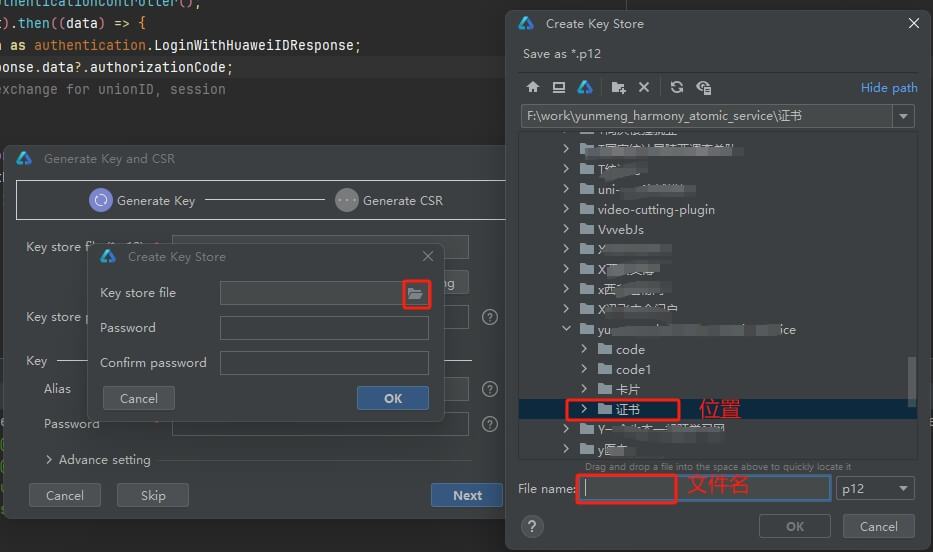Click Next in Generate Key and CSR

(x=467, y=495)
